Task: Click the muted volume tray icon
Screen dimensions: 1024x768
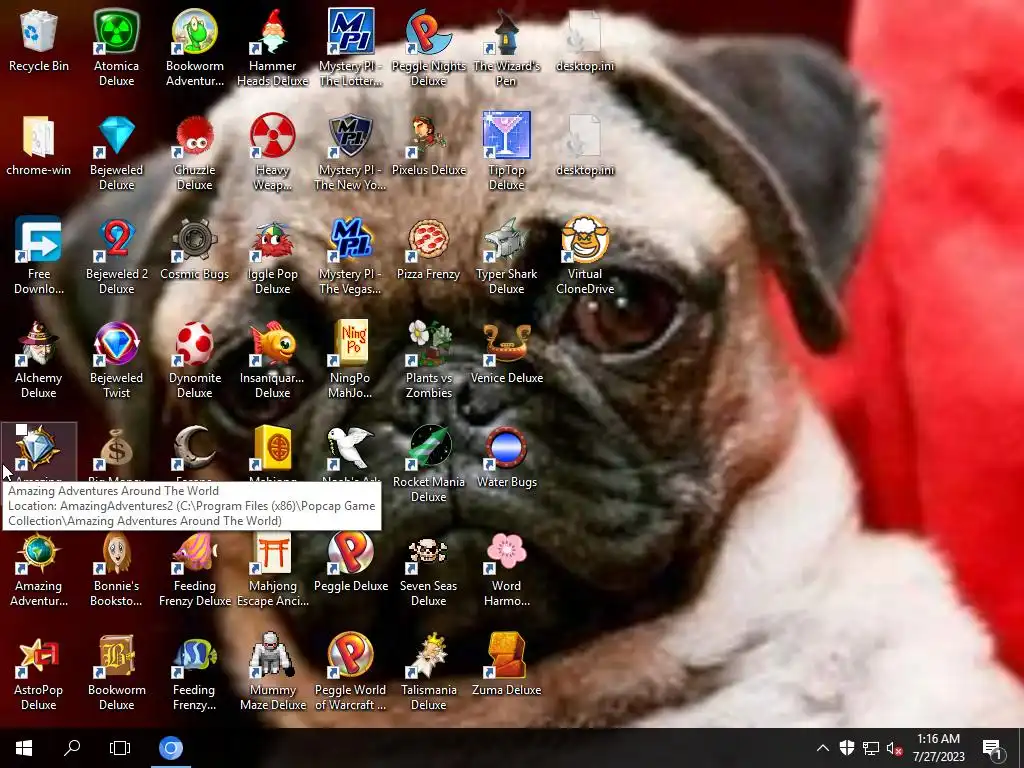Action: click(894, 748)
